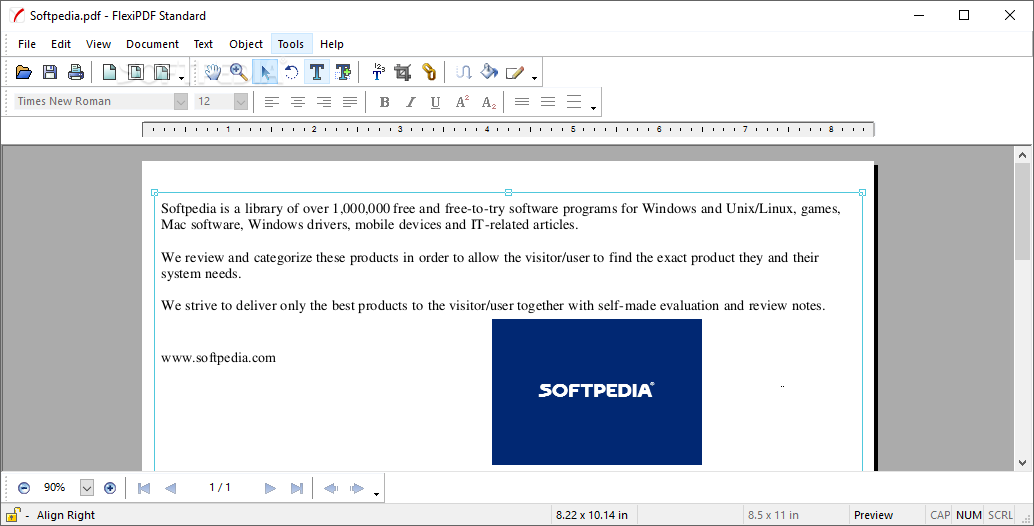Click the www.softpedia.com text
The height and width of the screenshot is (526, 1034).
(218, 358)
